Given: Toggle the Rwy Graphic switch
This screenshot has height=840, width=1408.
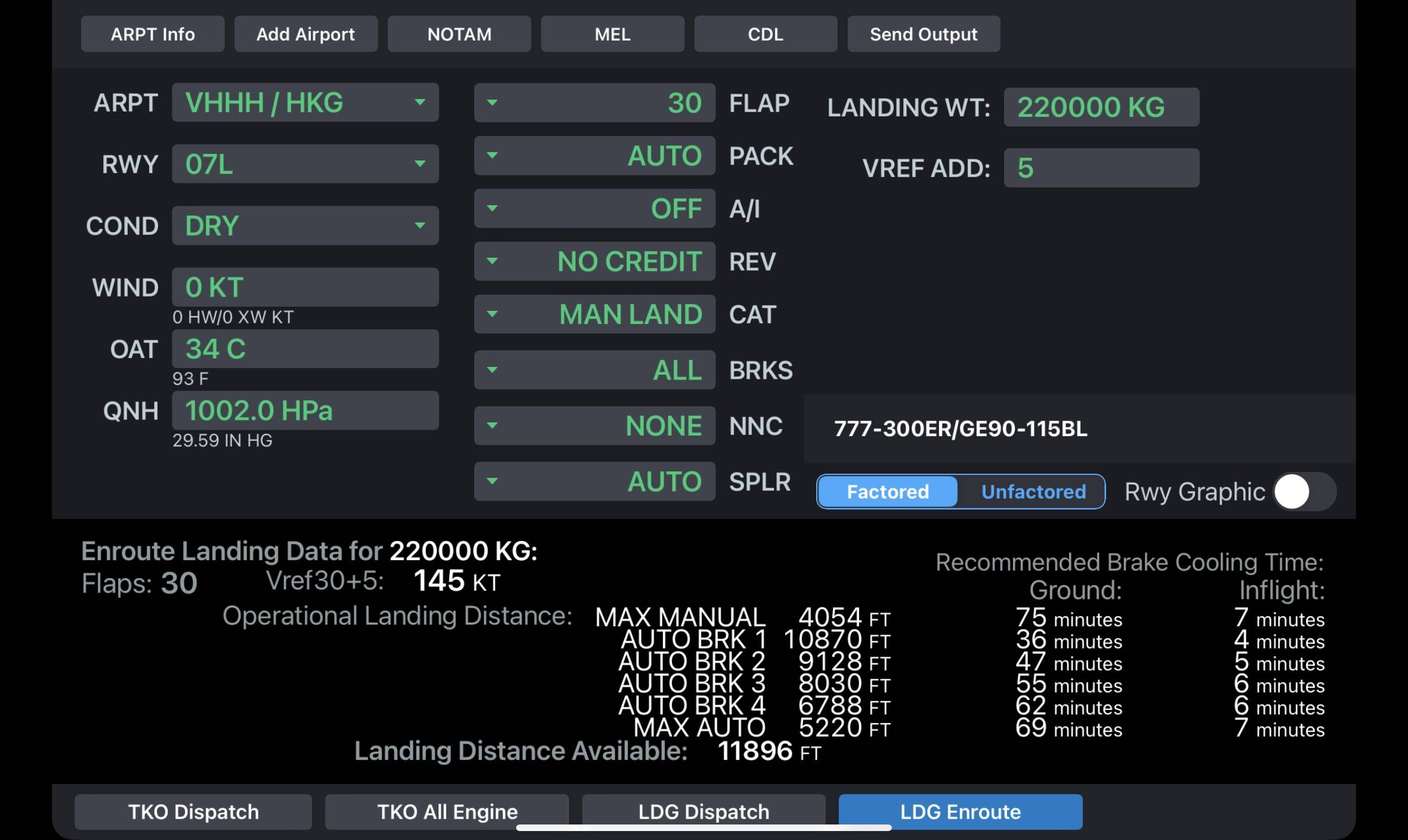Looking at the screenshot, I should [1304, 492].
